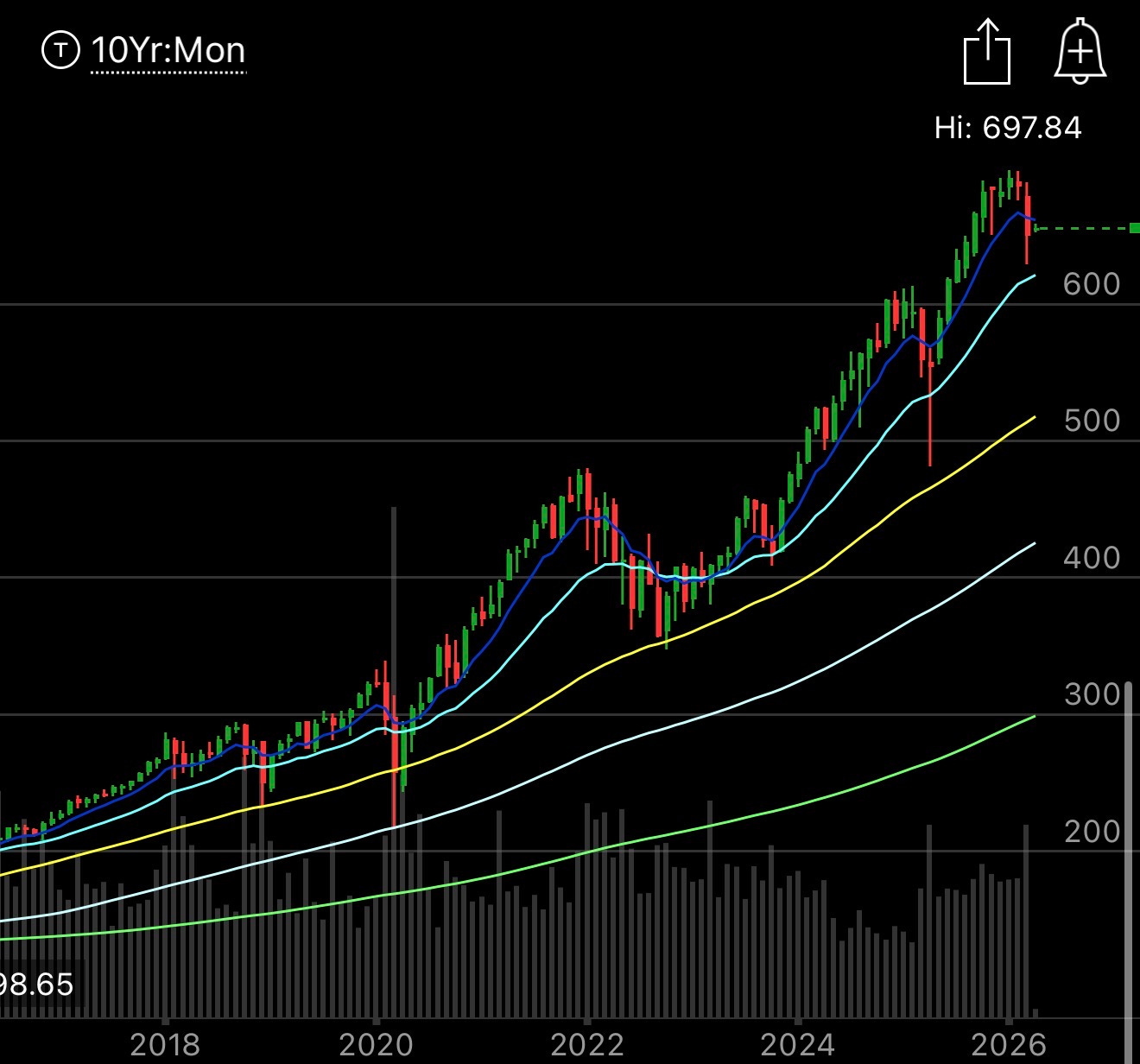Select the 500 price axis label

pos(1092,421)
